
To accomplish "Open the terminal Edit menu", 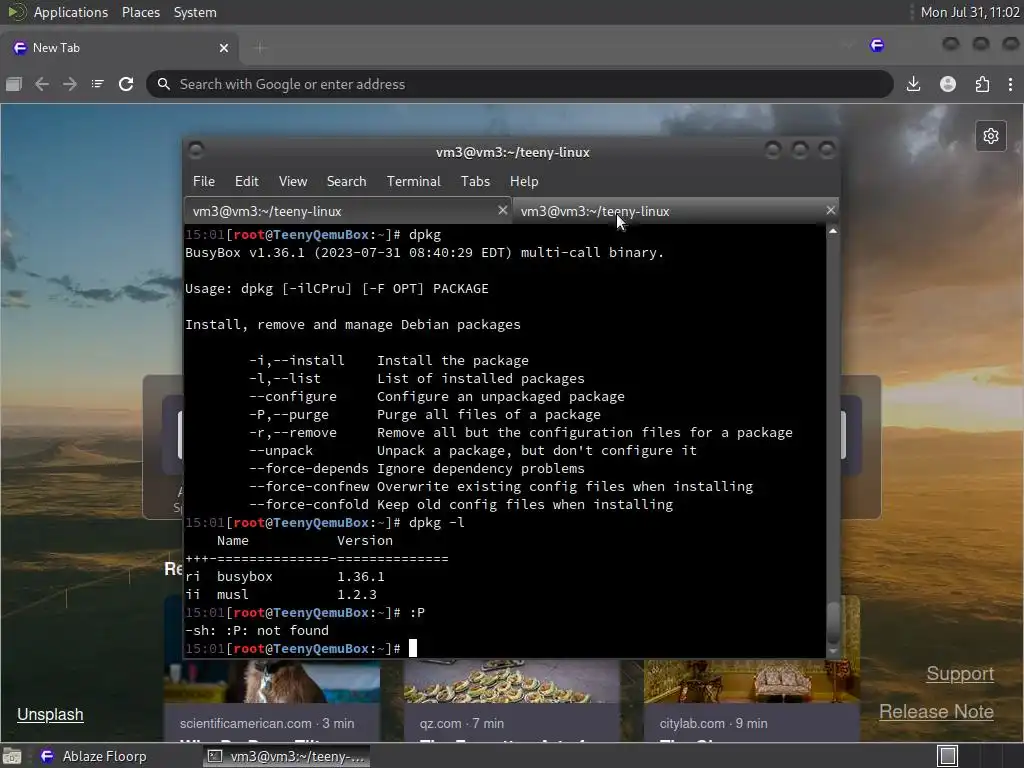I will coord(247,182).
